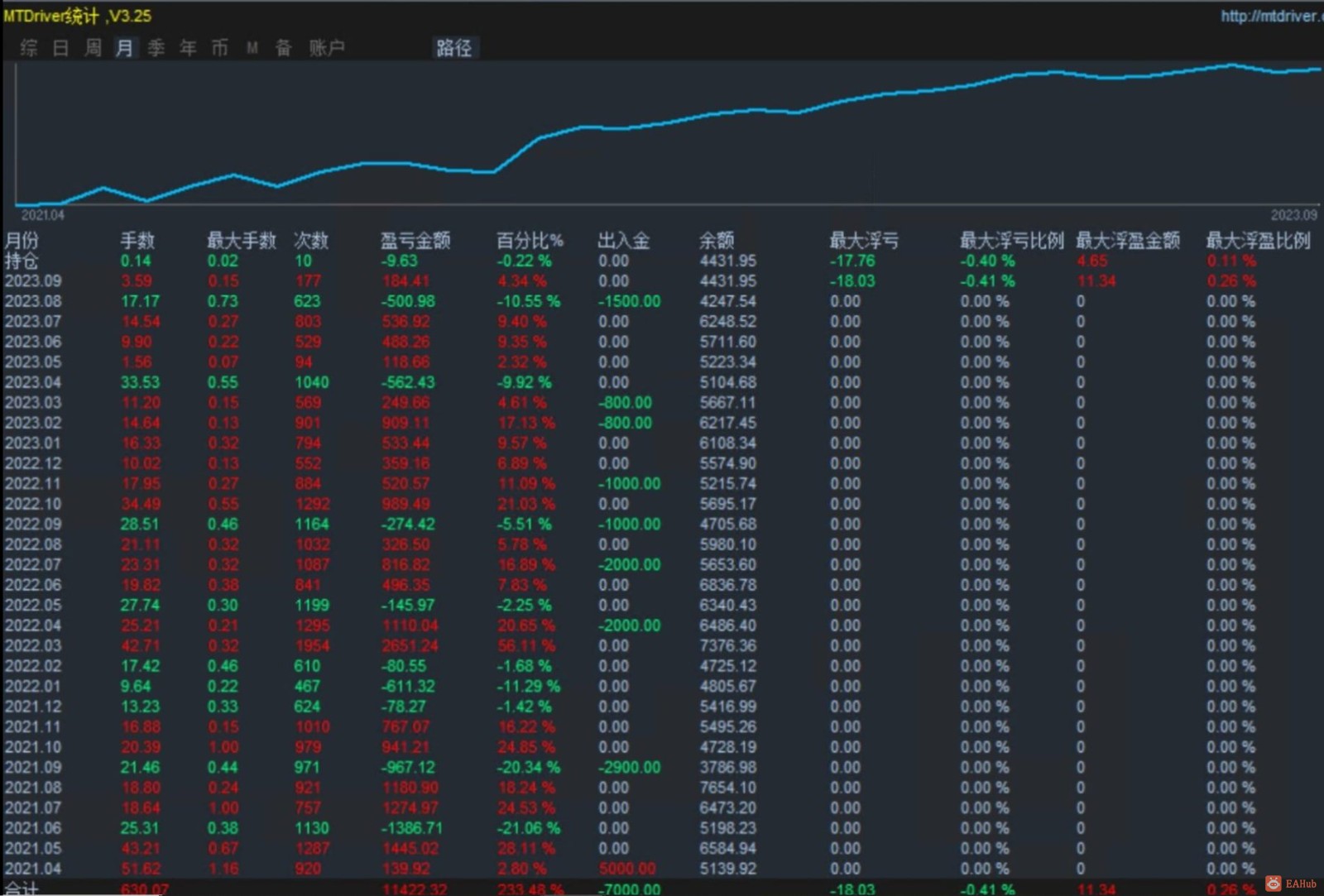Select the 2022.03 monthly row
1324x896 pixels.
[x=662, y=645]
